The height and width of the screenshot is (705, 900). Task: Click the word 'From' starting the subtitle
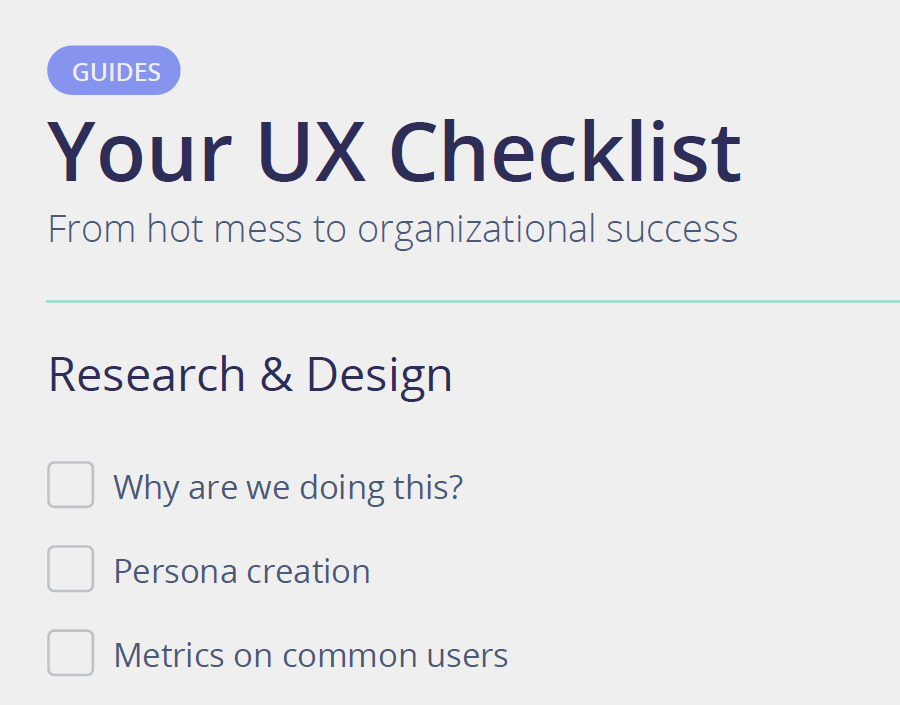92,229
